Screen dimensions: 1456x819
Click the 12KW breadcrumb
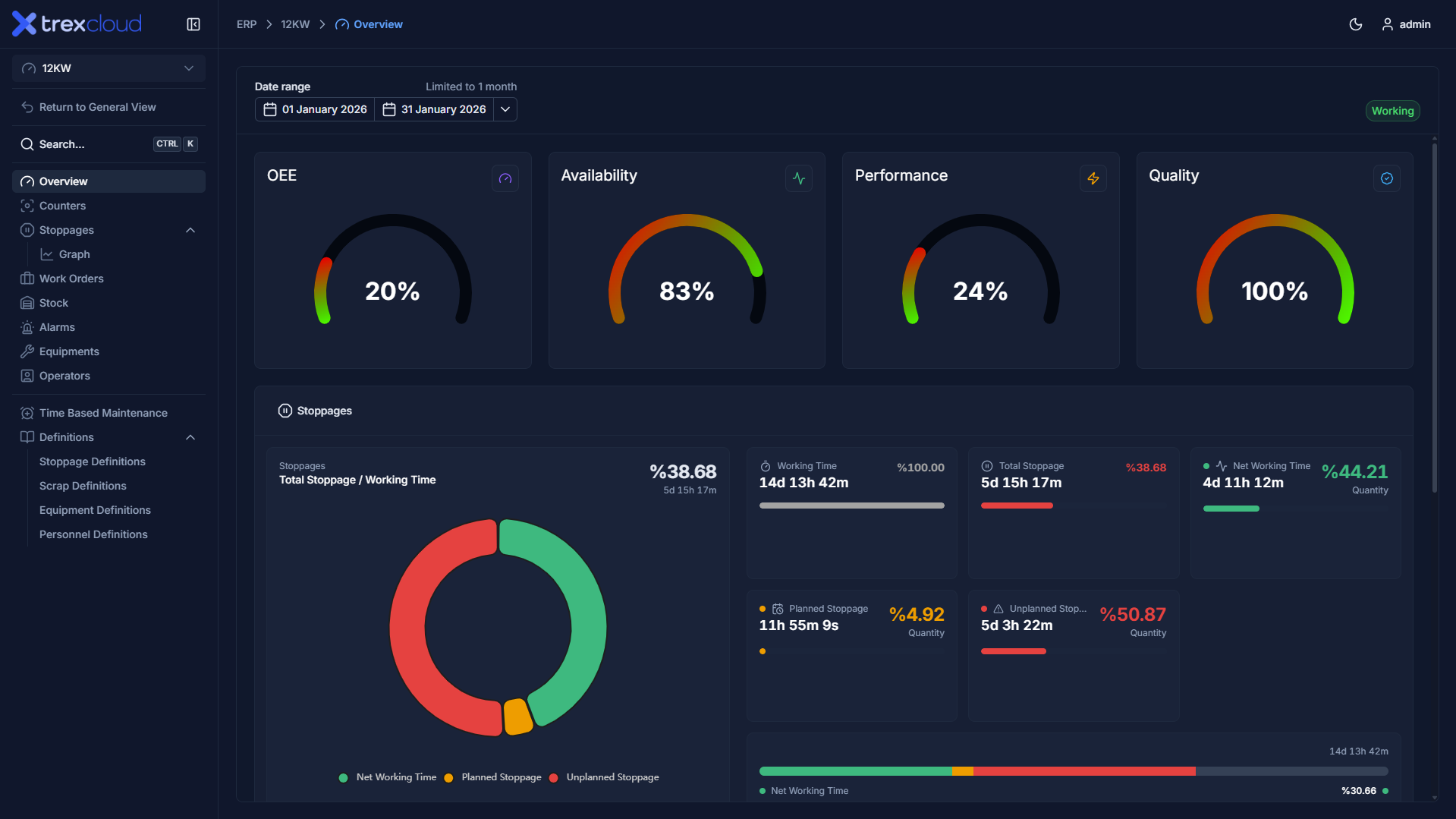(295, 24)
